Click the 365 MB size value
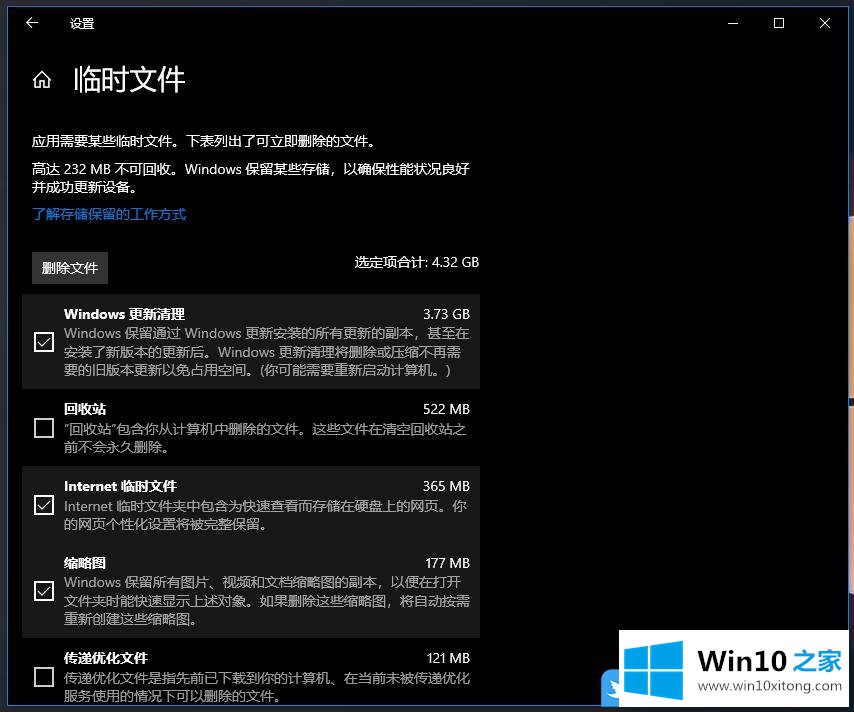Viewport: 854px width, 712px height. (x=446, y=486)
